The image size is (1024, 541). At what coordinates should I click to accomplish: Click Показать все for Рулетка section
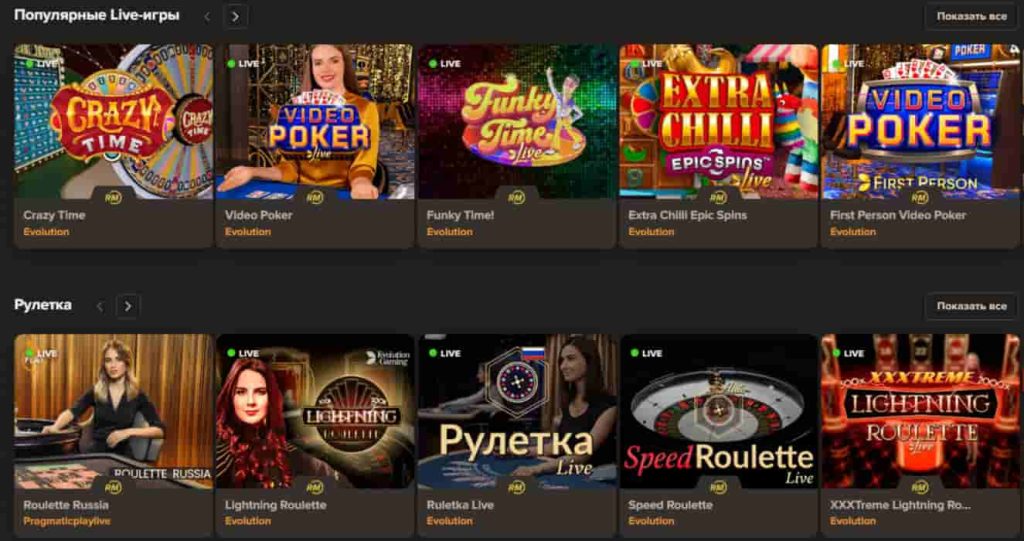[971, 306]
